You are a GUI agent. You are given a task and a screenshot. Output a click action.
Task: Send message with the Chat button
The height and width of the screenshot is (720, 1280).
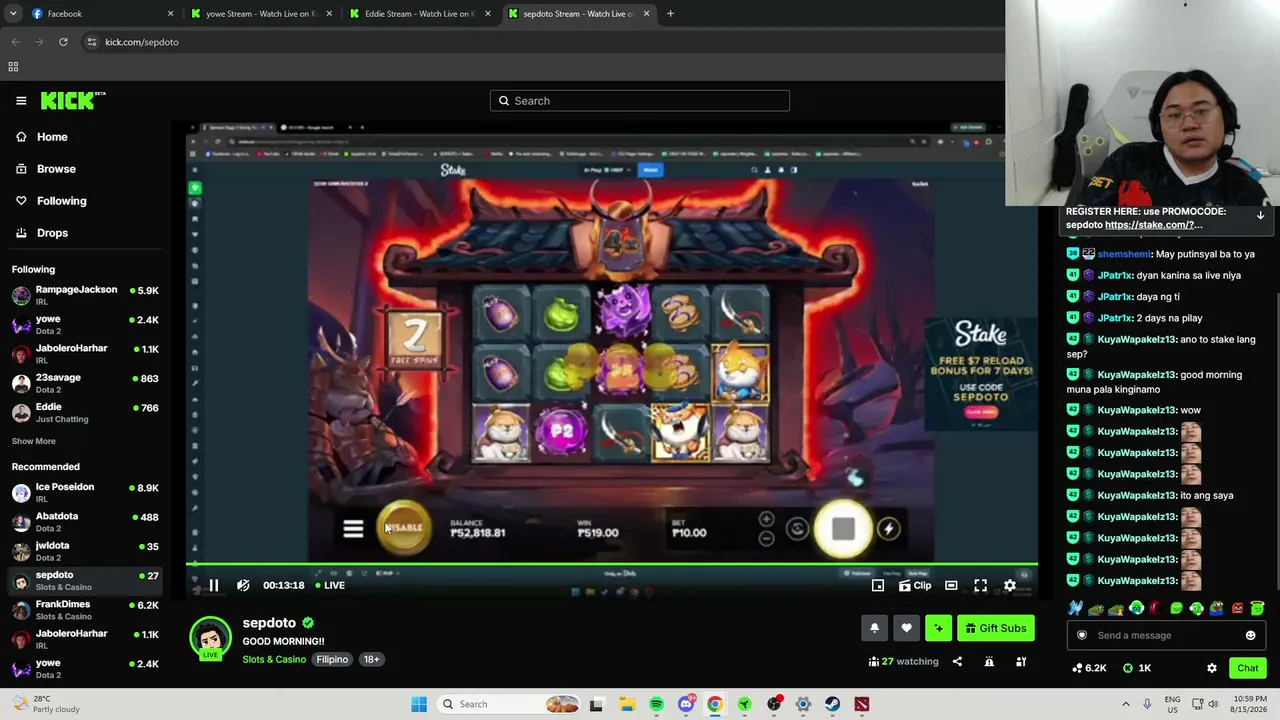coord(1248,668)
